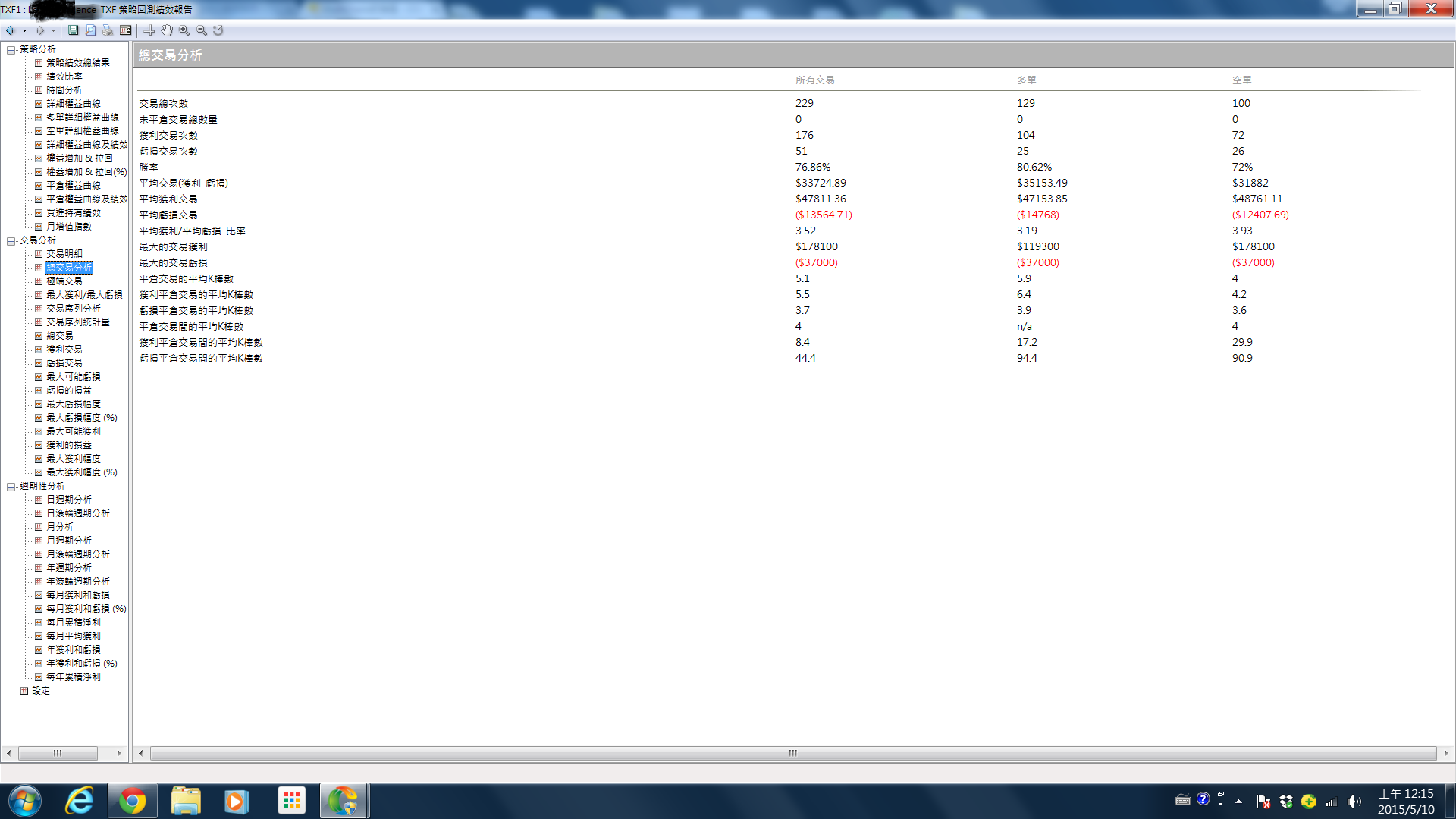
Task: Click the report settings table icon
Action: 125,30
